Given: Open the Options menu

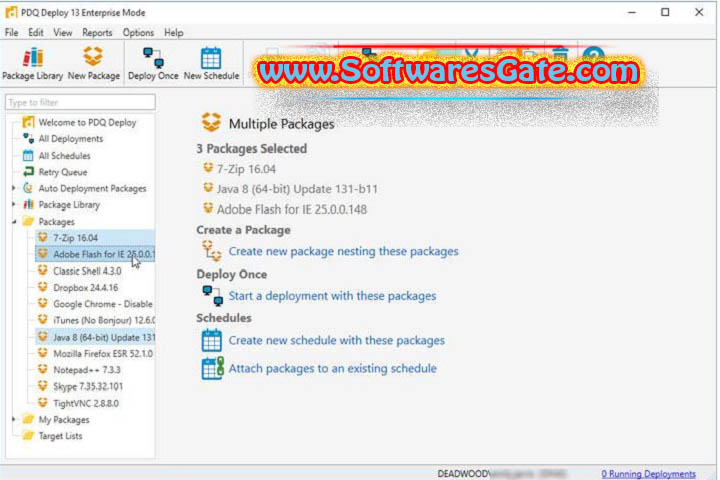Looking at the screenshot, I should coord(138,33).
